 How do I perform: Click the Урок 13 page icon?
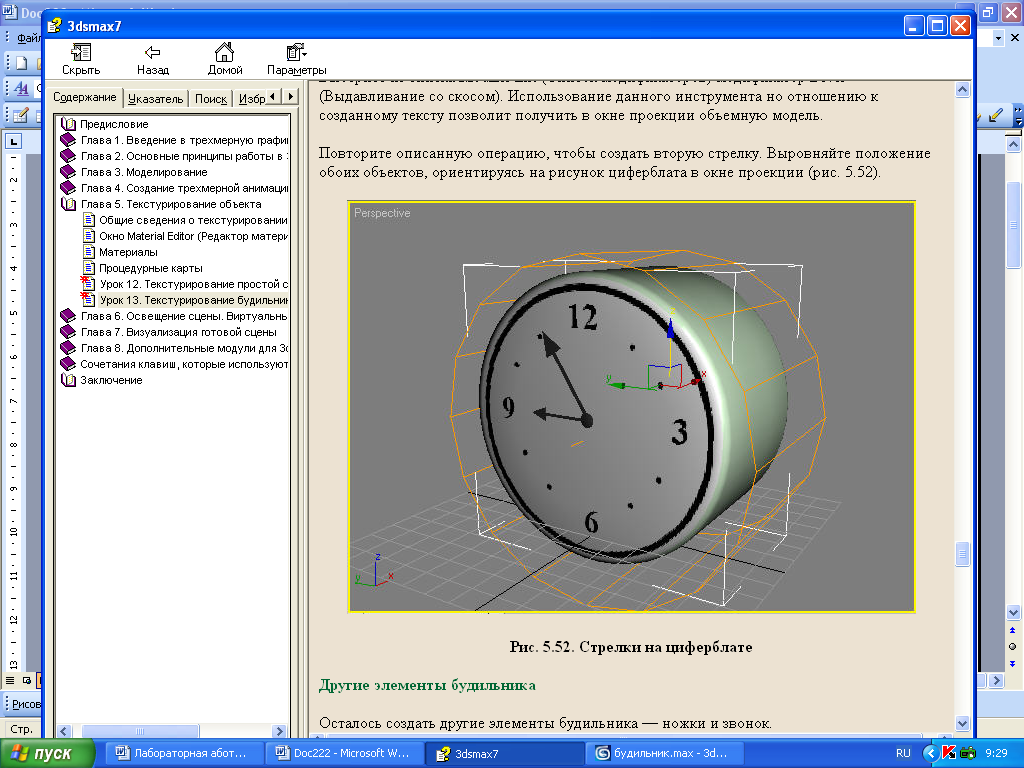[88, 300]
